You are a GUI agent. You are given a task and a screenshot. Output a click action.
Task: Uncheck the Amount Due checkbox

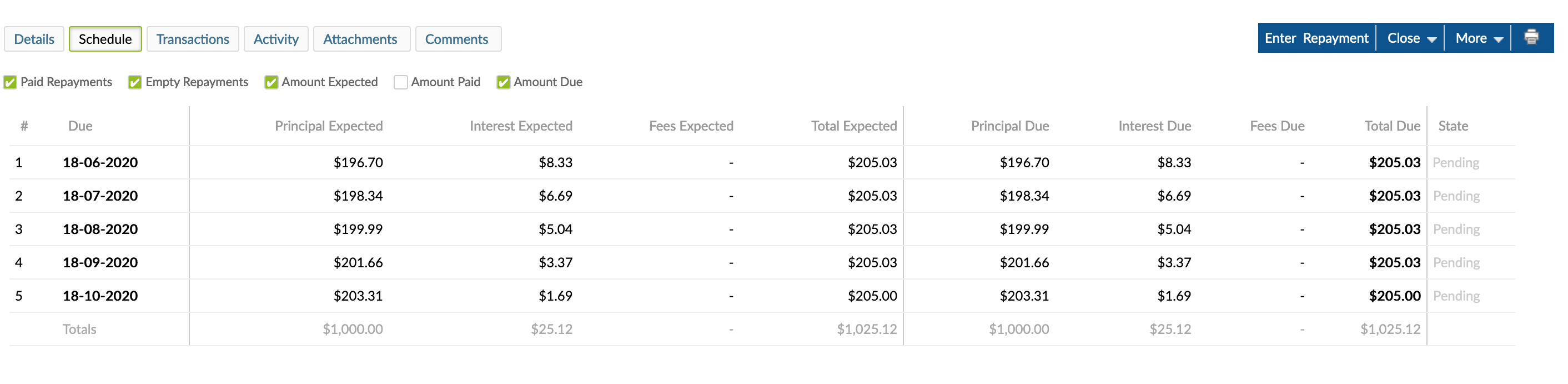pyautogui.click(x=504, y=81)
